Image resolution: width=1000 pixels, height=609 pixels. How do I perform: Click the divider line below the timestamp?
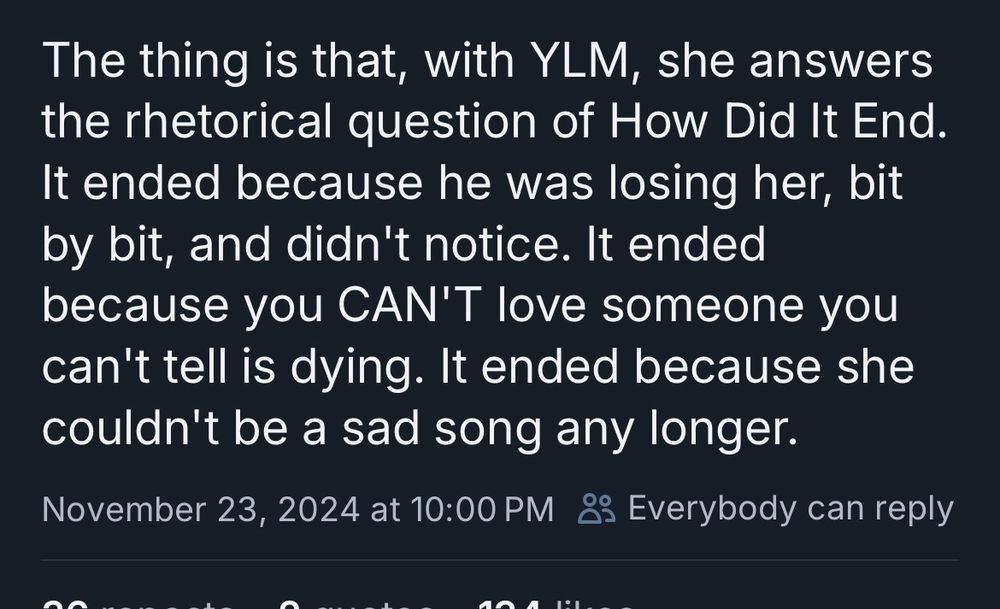(500, 560)
